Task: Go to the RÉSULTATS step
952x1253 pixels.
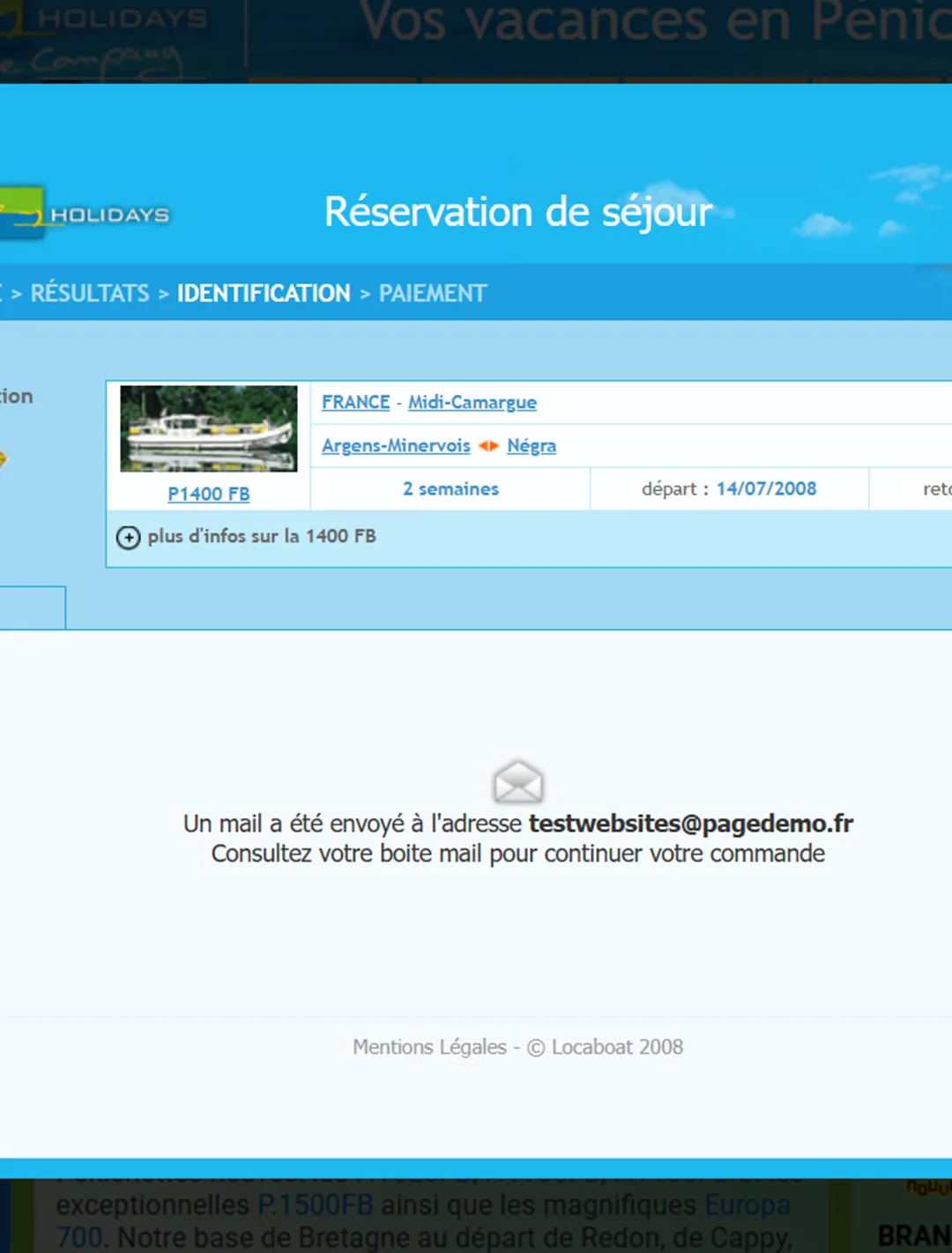Action: pos(90,293)
